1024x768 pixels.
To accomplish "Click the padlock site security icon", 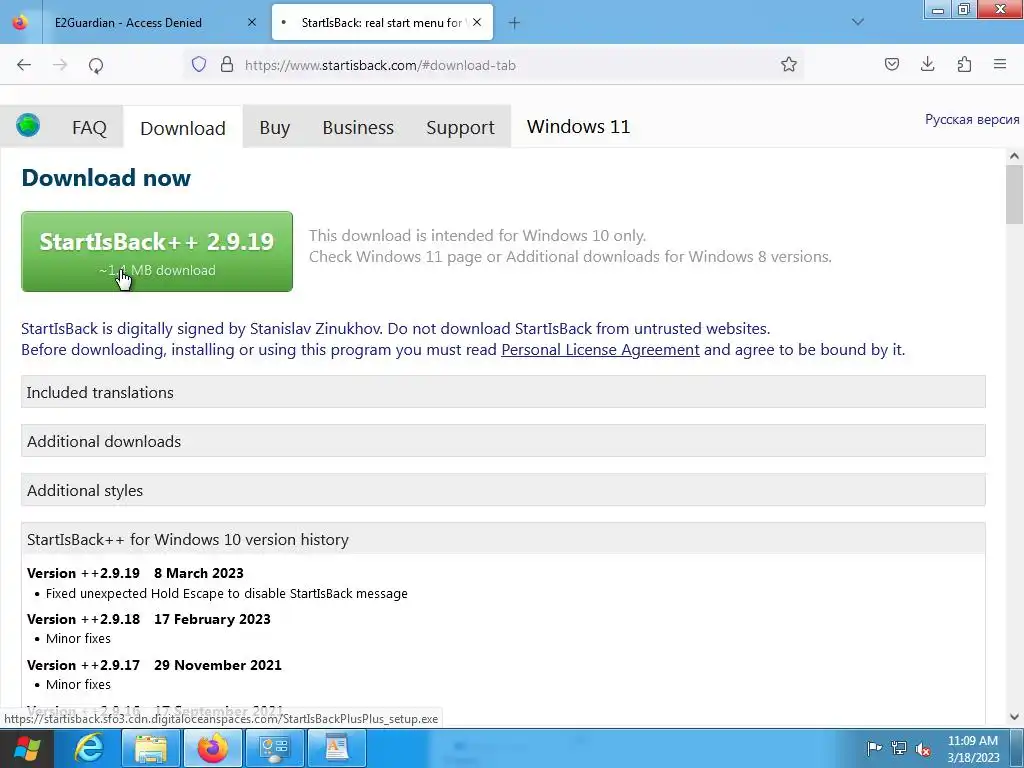I will [x=227, y=65].
